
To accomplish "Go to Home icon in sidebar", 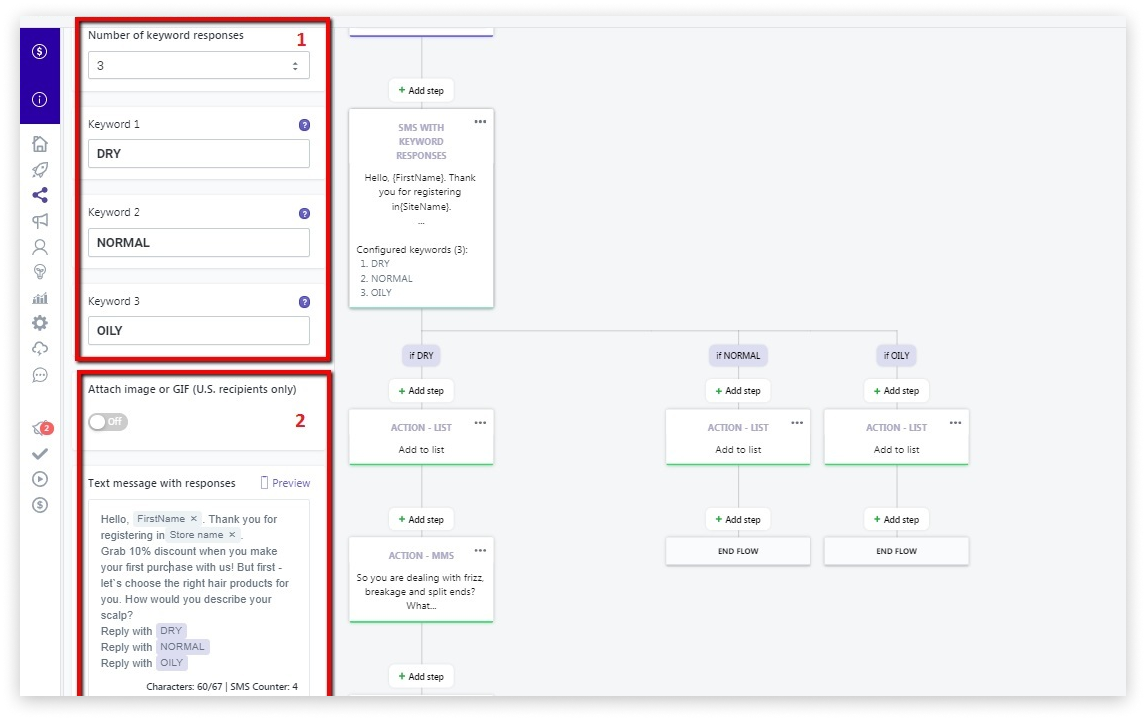I will coord(40,144).
